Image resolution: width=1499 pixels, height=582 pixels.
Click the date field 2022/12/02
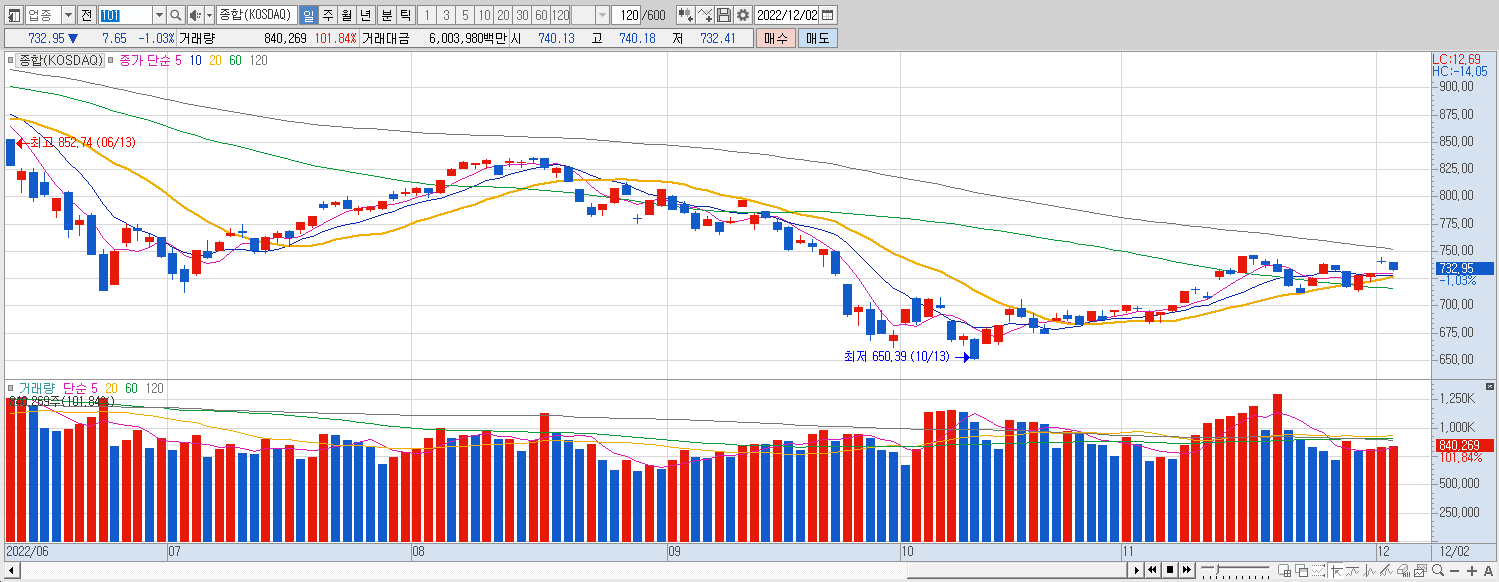pyautogui.click(x=787, y=15)
